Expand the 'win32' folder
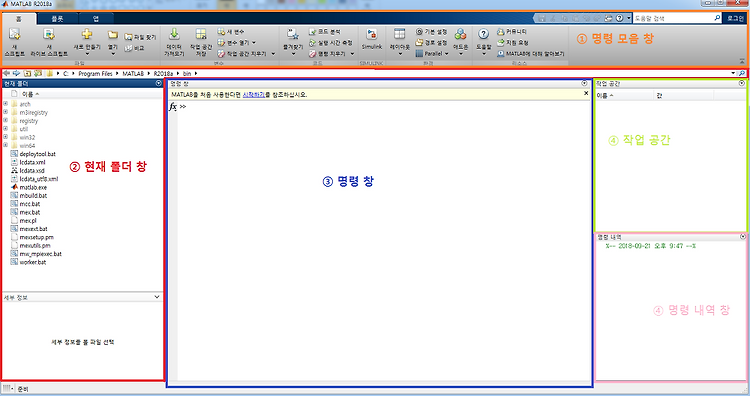 click(5, 137)
